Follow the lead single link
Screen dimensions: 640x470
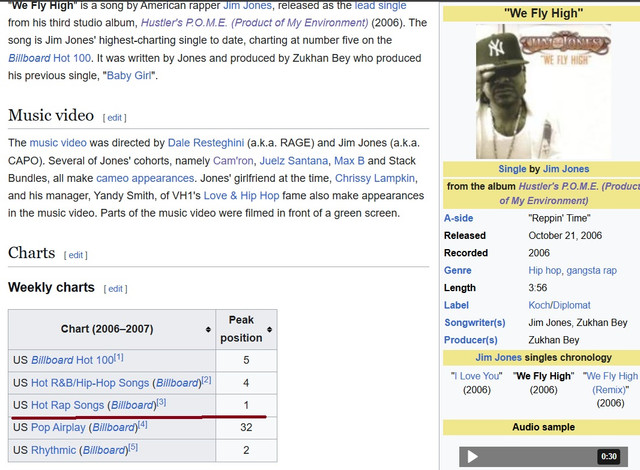point(380,6)
